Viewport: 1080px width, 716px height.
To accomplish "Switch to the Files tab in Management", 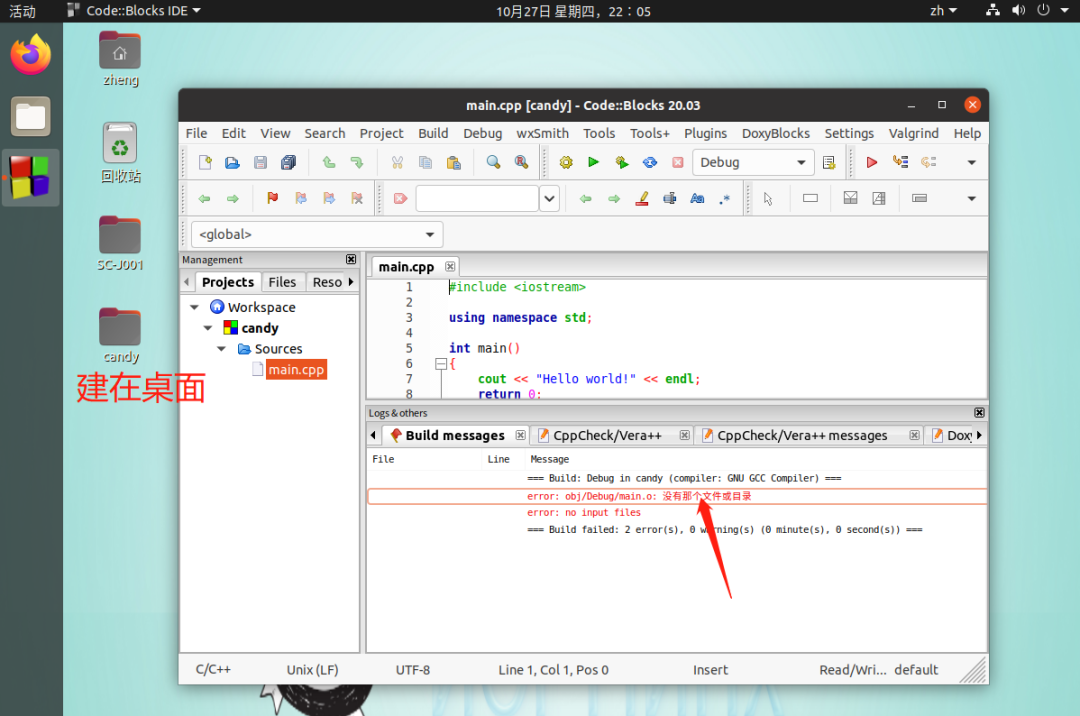I will [x=282, y=282].
